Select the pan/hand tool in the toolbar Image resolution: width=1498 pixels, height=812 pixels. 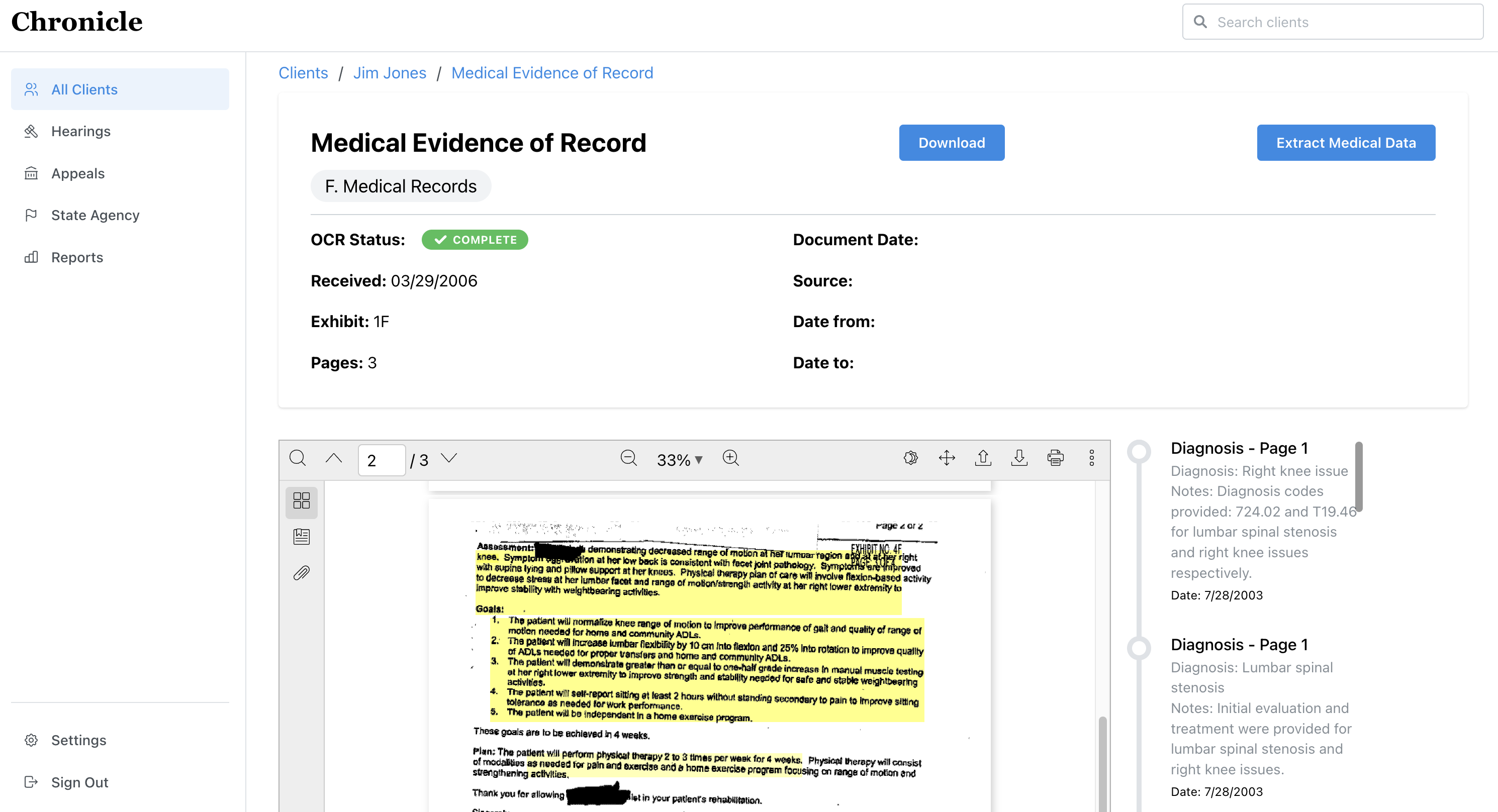[x=947, y=458]
